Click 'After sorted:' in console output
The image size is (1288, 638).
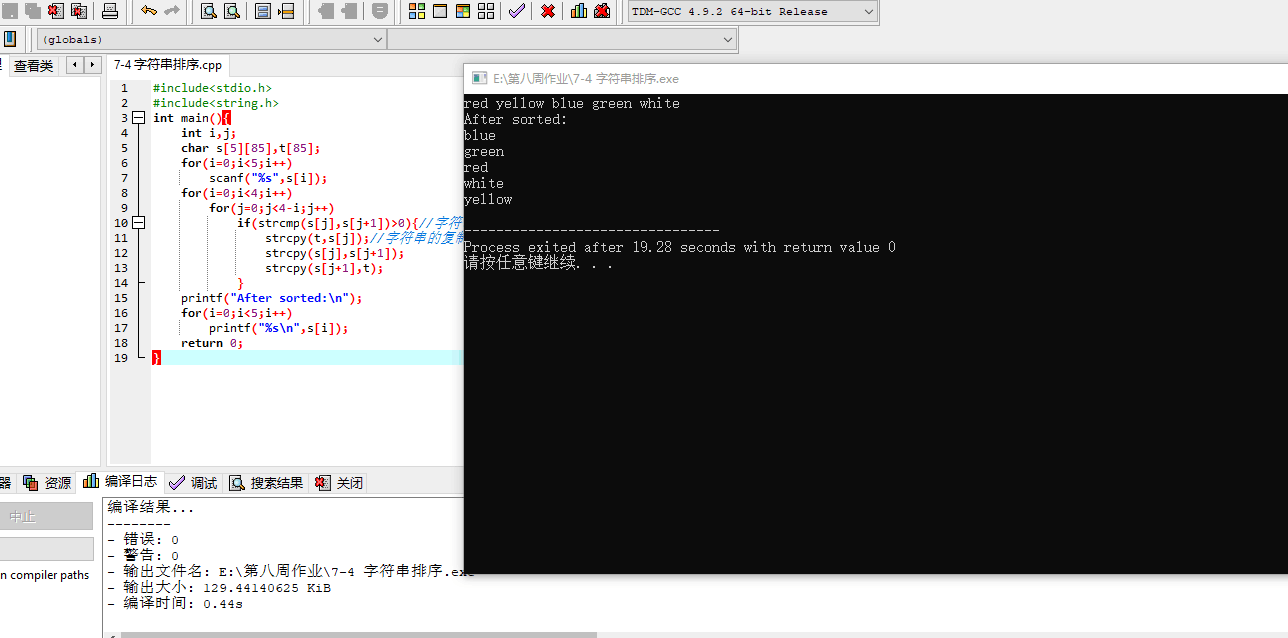tap(516, 120)
